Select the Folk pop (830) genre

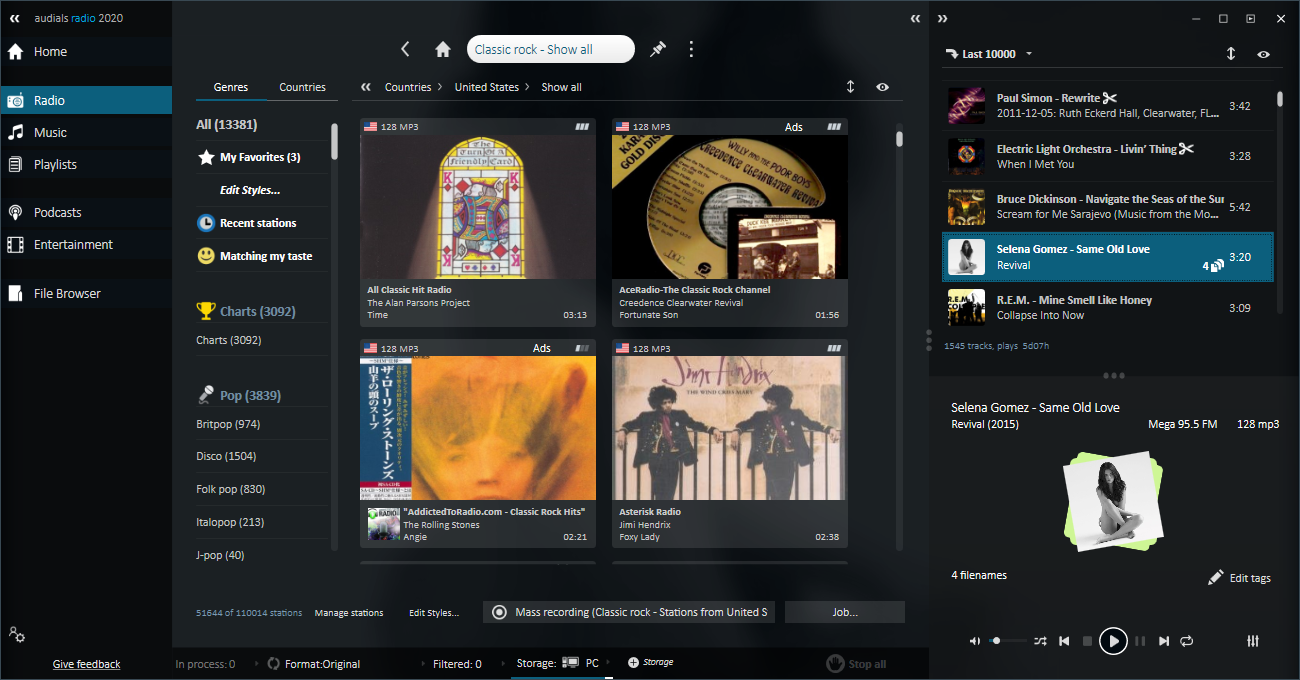coord(230,489)
